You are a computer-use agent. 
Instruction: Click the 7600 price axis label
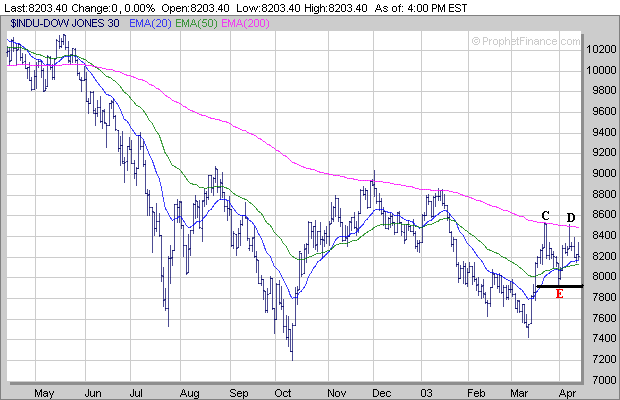click(604, 318)
